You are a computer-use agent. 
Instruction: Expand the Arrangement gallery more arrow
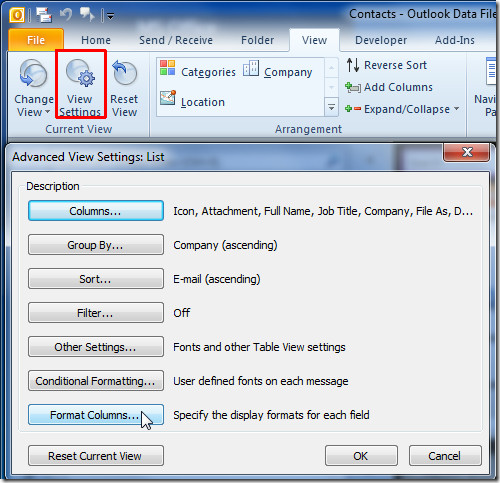(x=331, y=107)
